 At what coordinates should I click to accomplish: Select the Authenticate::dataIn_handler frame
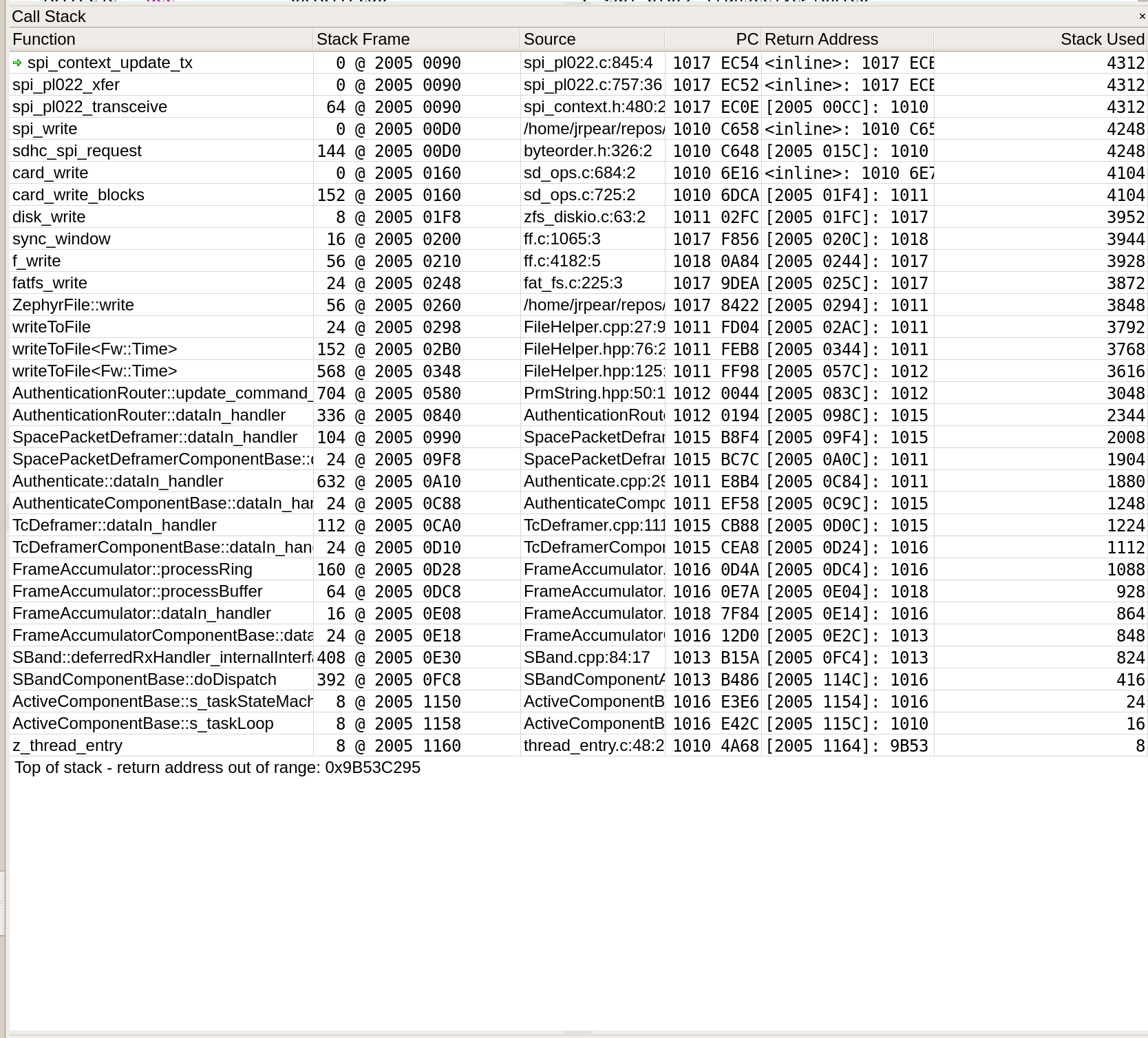(x=118, y=482)
